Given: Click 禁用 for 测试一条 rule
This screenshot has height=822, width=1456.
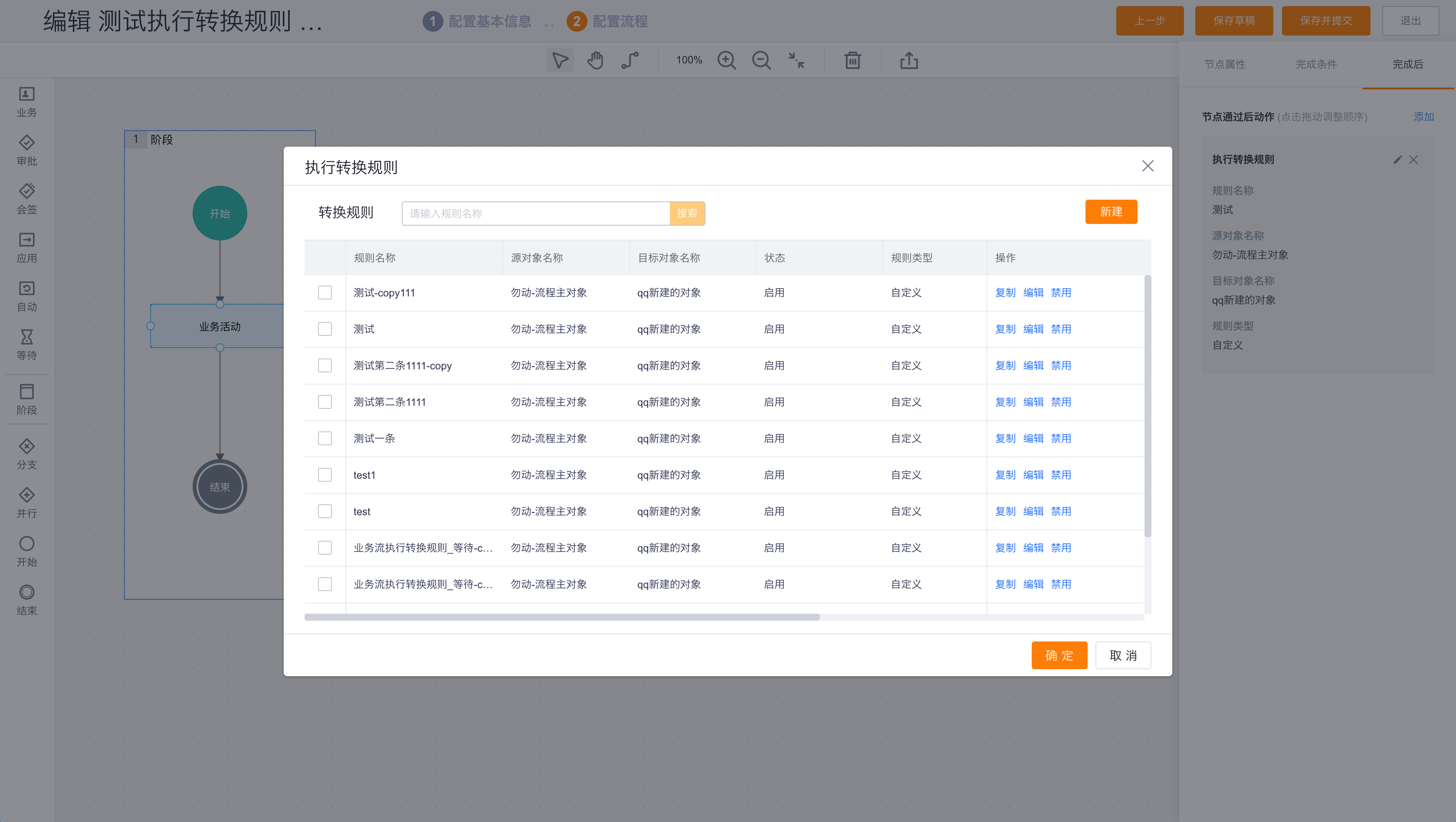Looking at the screenshot, I should [1061, 439].
